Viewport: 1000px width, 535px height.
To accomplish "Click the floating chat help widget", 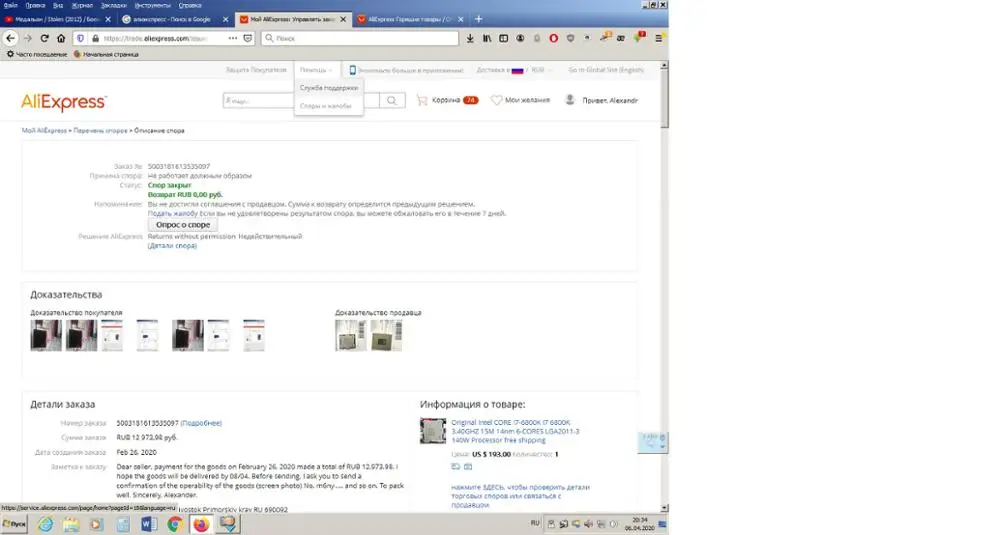I will tap(652, 442).
